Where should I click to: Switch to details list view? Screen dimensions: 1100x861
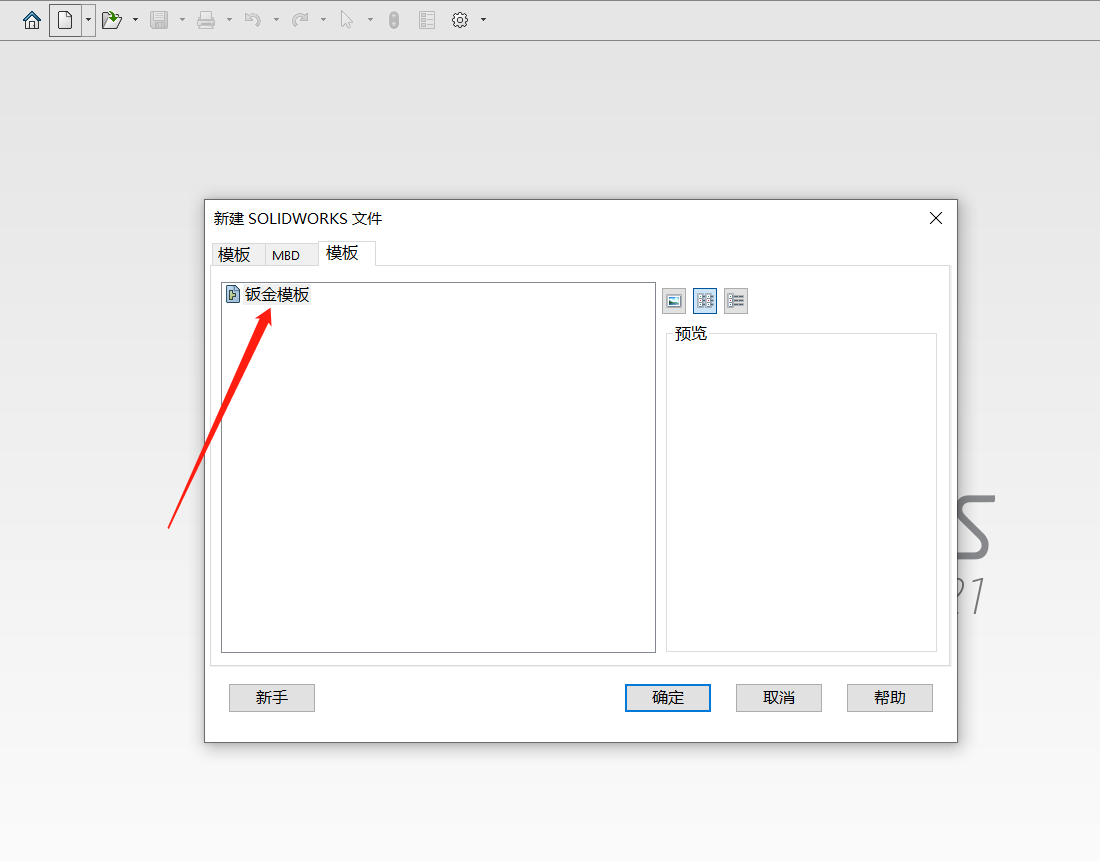point(736,301)
